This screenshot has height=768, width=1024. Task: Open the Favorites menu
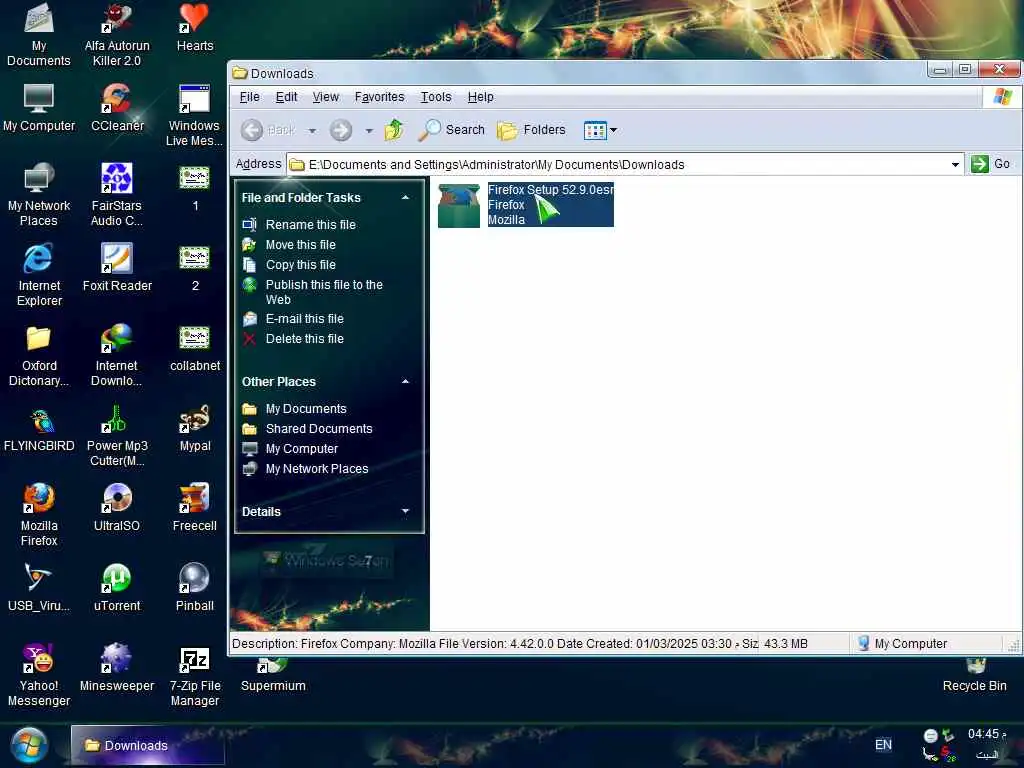[379, 97]
